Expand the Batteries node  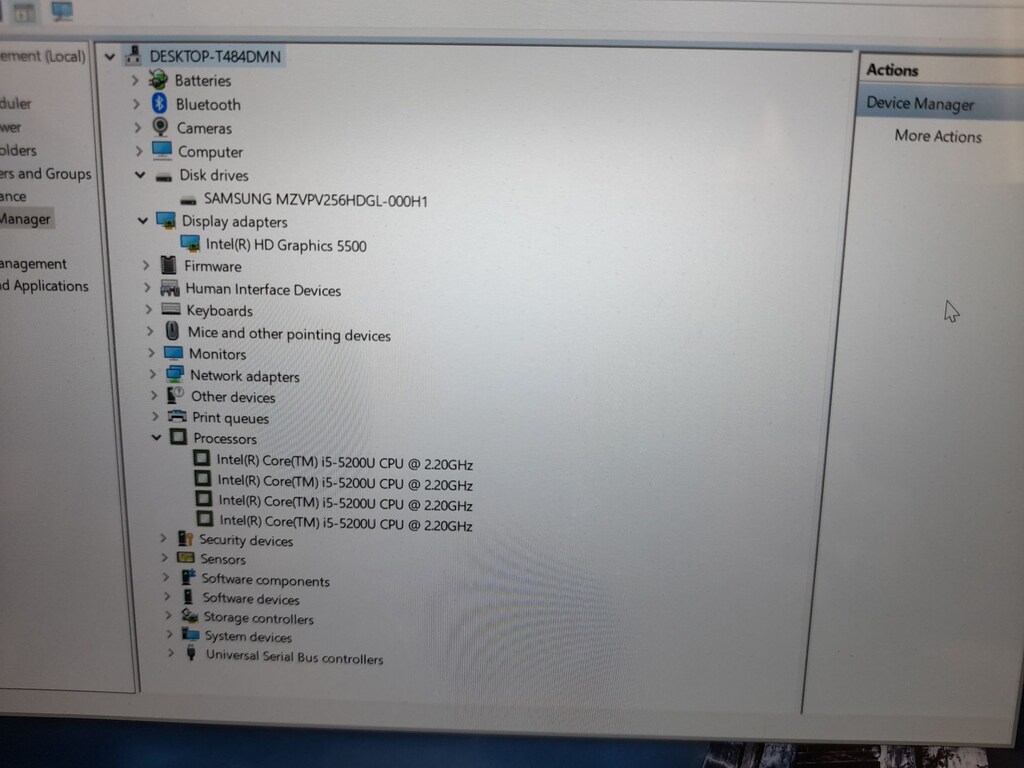(x=135, y=80)
